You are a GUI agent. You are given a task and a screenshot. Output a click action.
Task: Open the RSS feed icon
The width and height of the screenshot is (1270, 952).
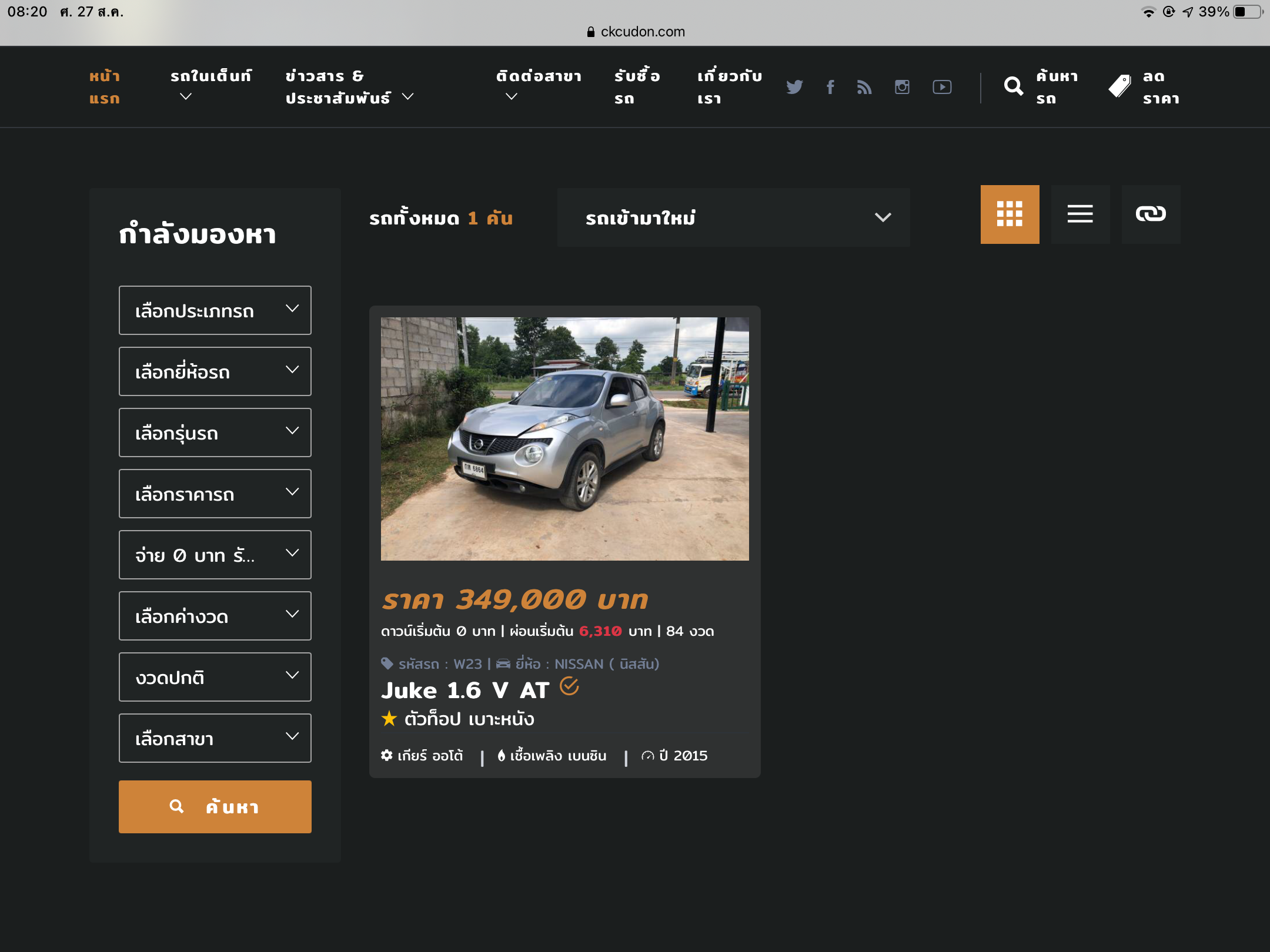[864, 87]
